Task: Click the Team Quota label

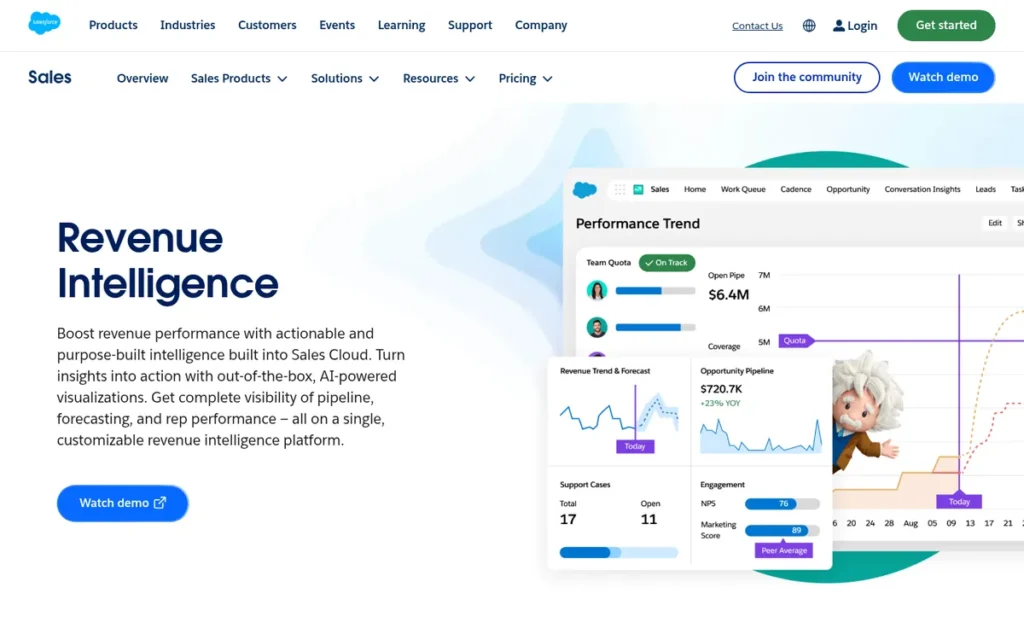Action: click(x=609, y=263)
